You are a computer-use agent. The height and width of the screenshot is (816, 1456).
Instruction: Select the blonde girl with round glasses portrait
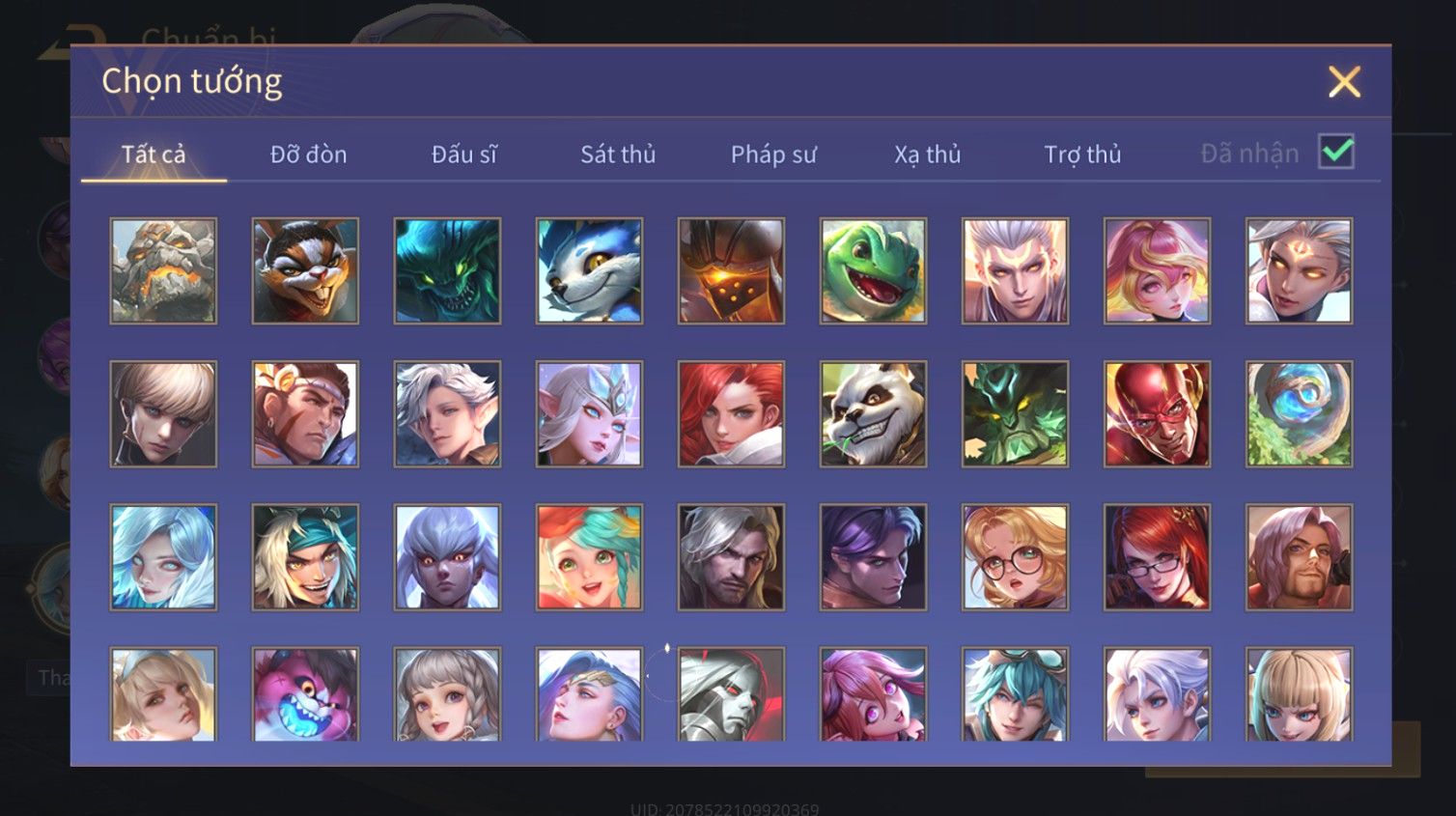click(x=1015, y=557)
